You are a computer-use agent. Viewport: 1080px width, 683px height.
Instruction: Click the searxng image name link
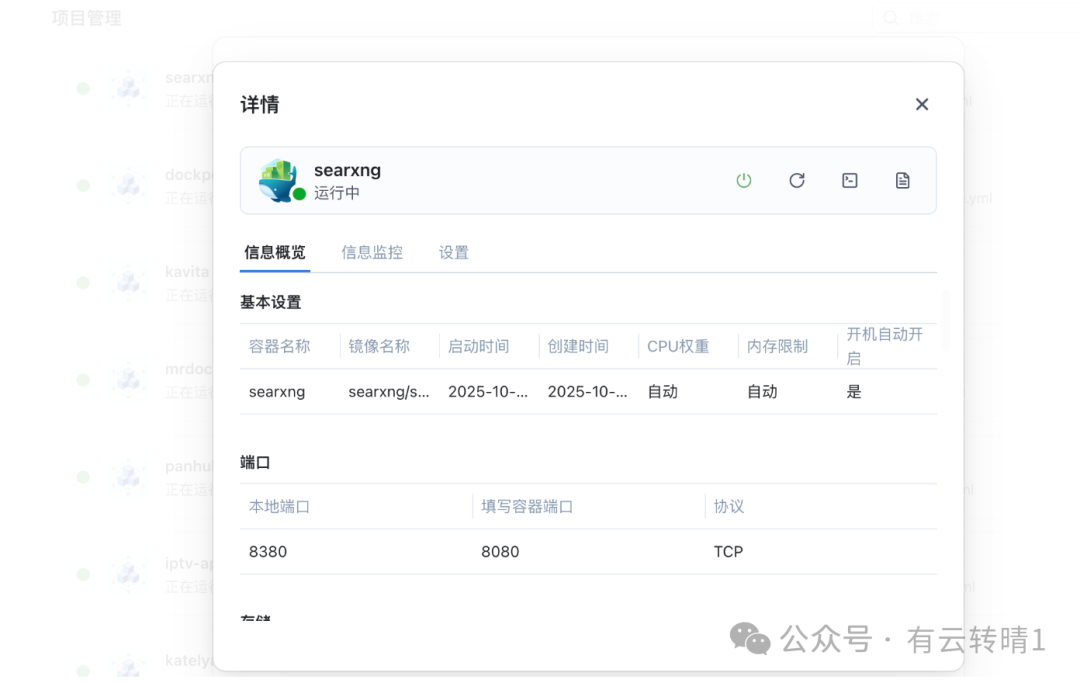[x=387, y=391]
